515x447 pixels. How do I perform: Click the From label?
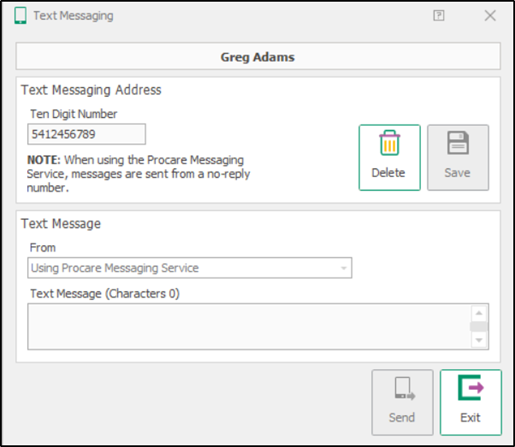[x=43, y=248]
